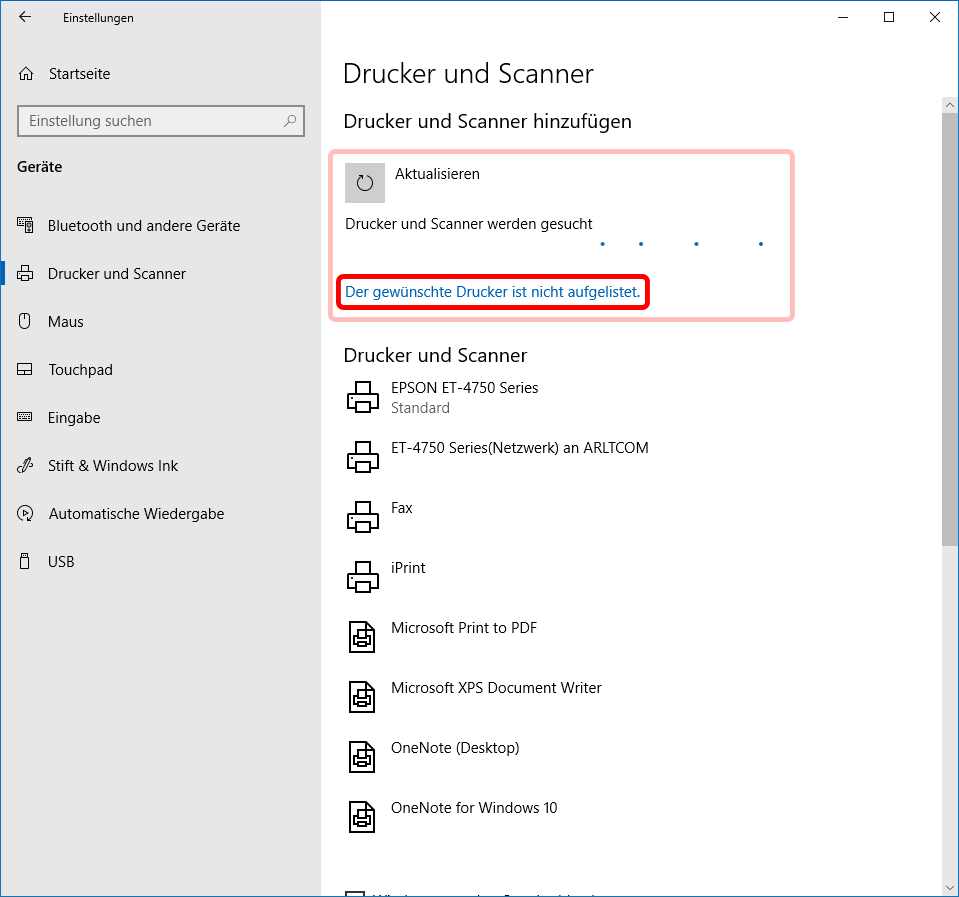
Task: Select Microsoft Print to PDF icon
Action: [362, 638]
